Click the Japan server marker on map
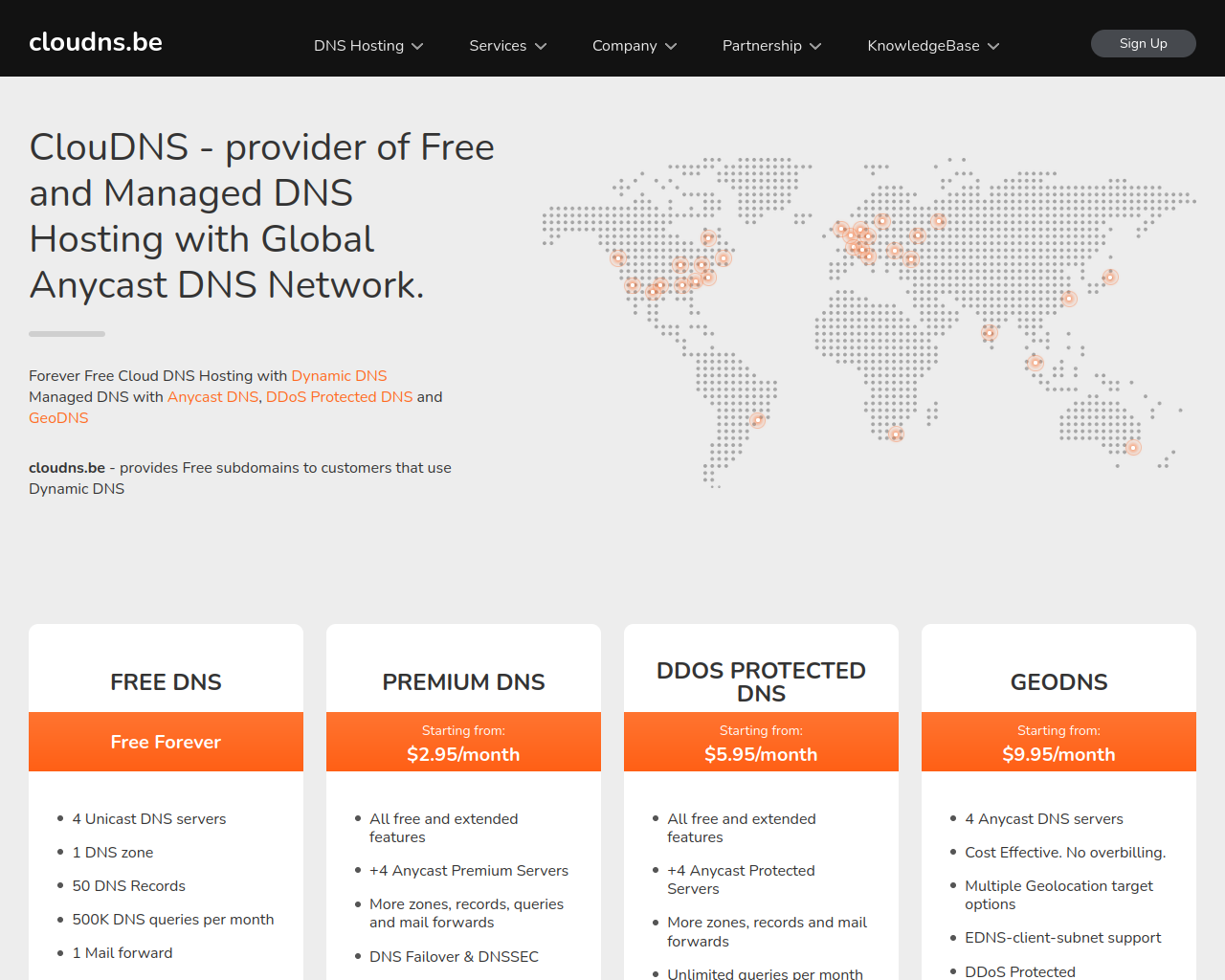1225x980 pixels. [1110, 278]
